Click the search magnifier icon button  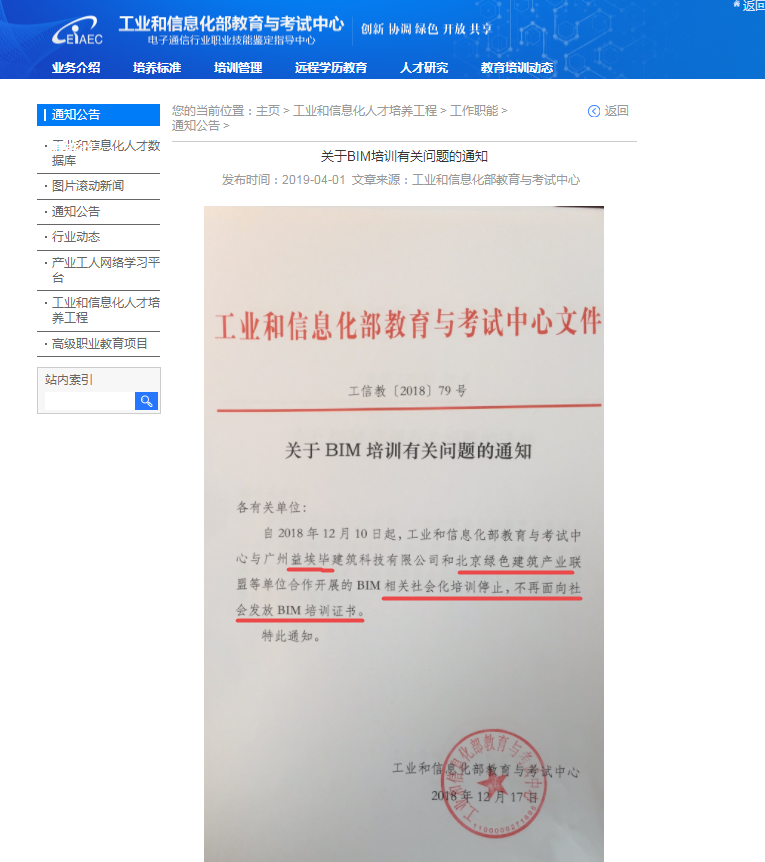146,401
